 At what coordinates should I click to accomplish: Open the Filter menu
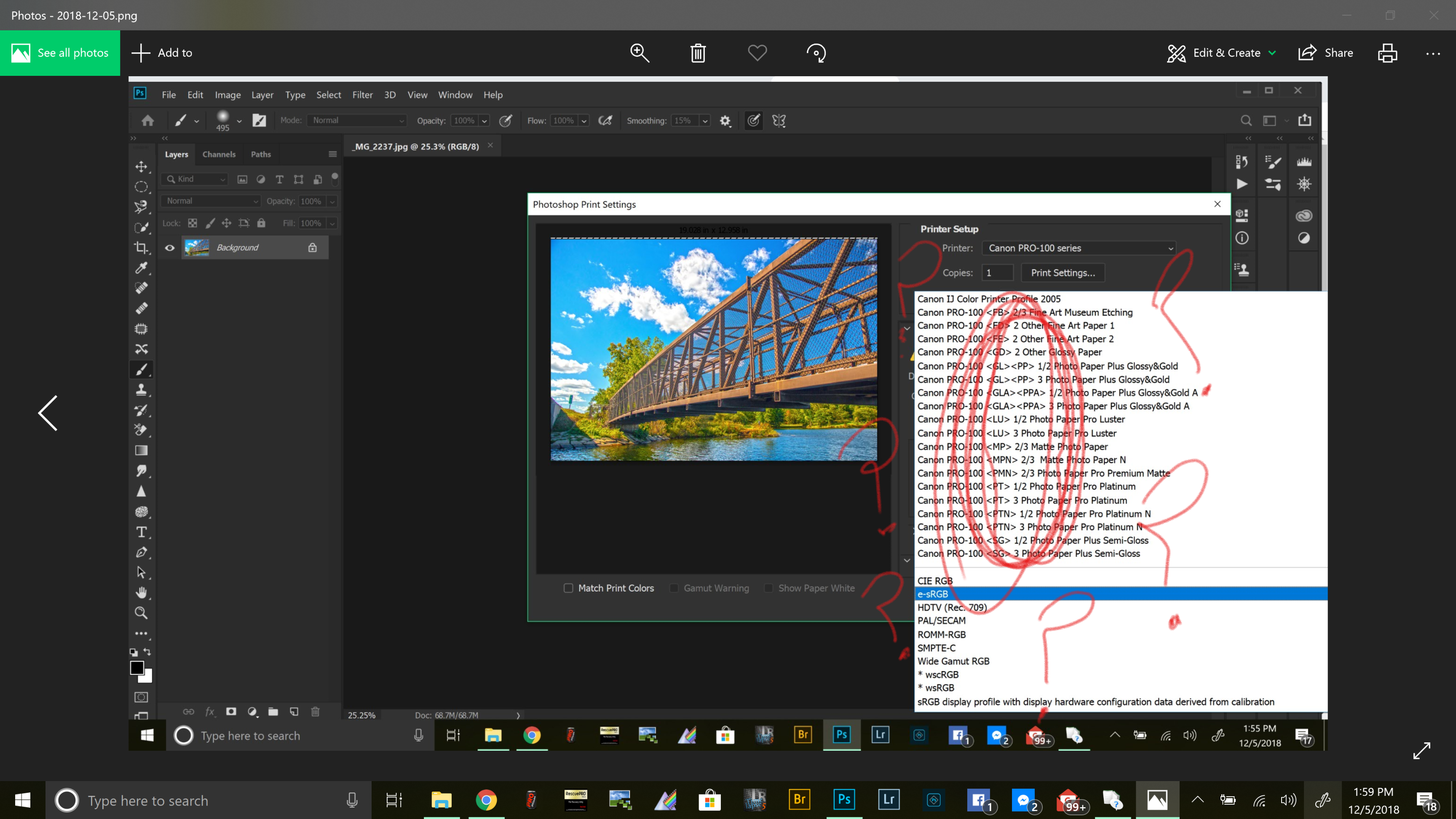pyautogui.click(x=362, y=94)
